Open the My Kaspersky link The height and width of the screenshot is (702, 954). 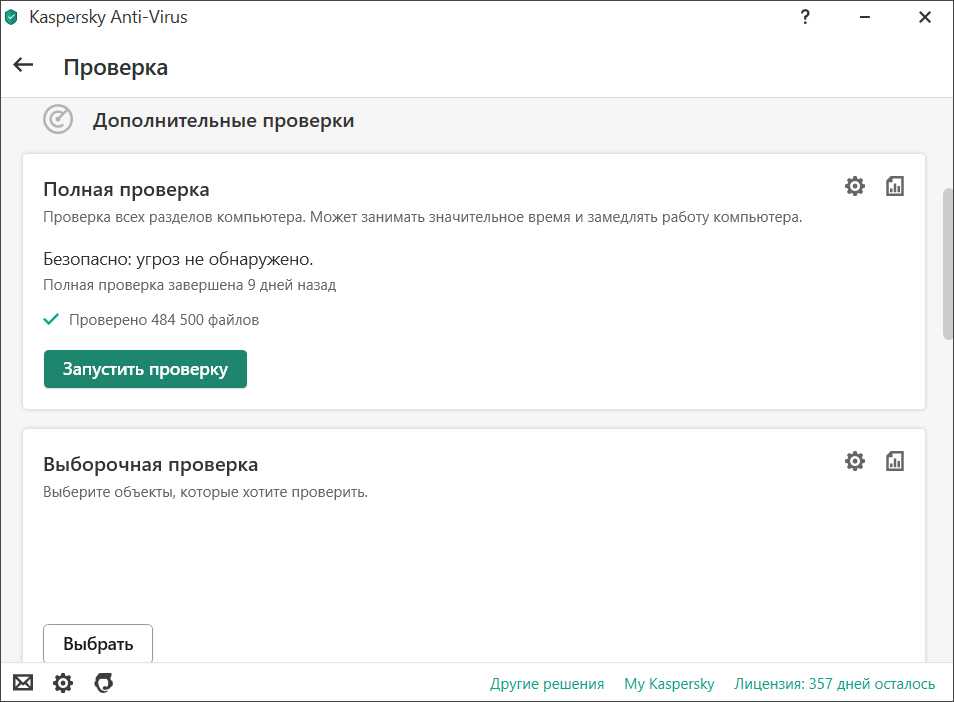pyautogui.click(x=669, y=684)
